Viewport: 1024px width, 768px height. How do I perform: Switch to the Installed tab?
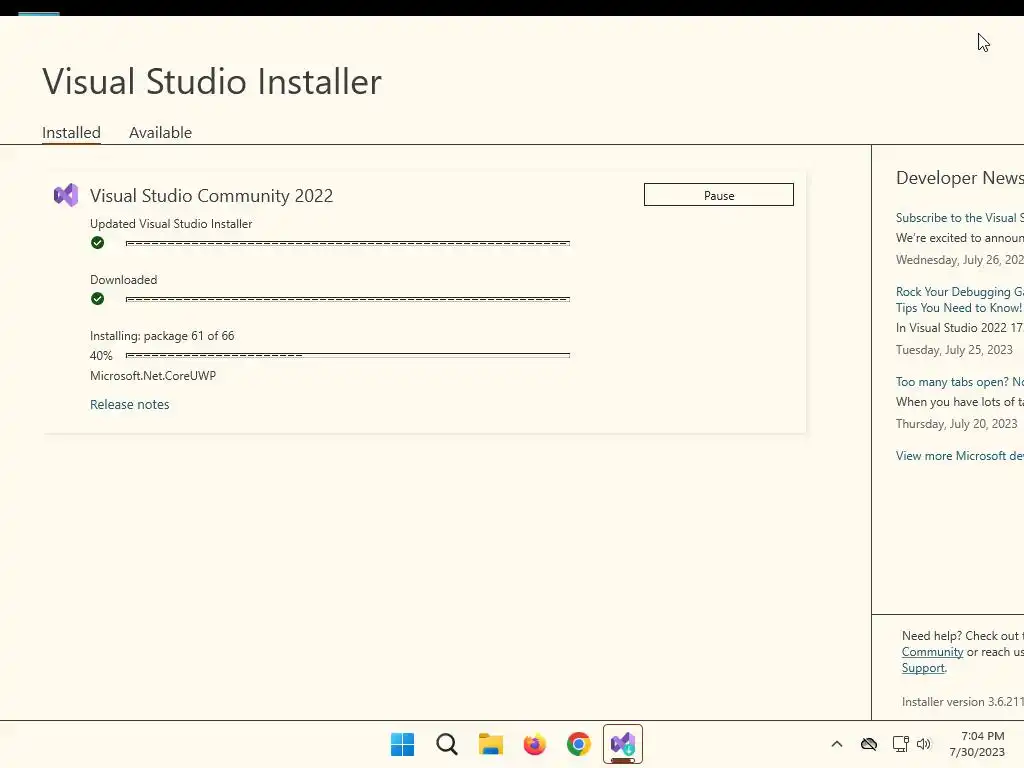[71, 133]
